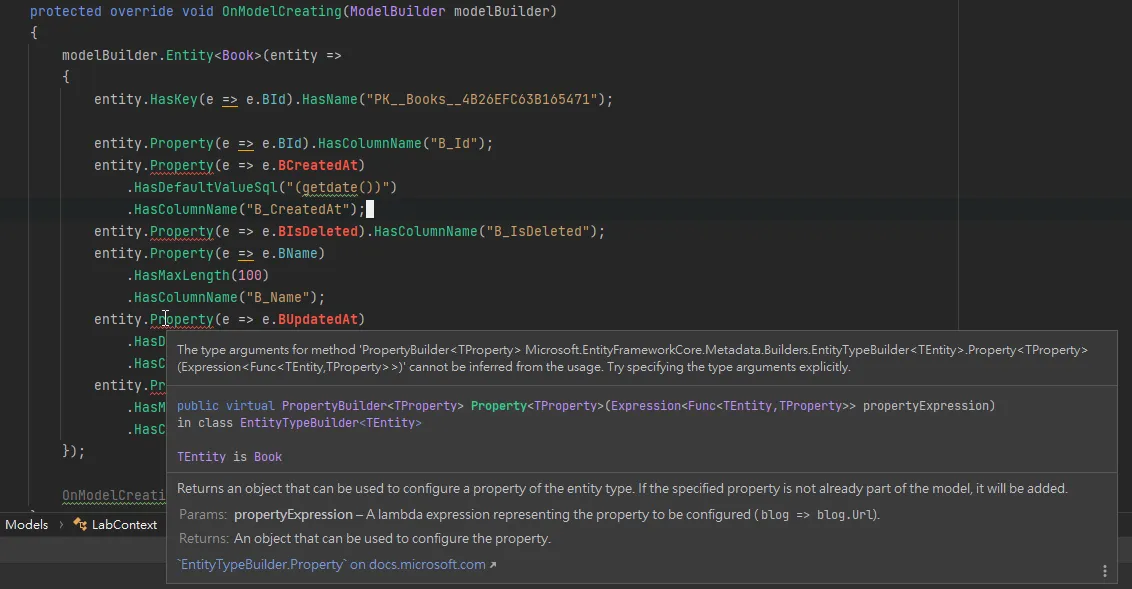Image resolution: width=1132 pixels, height=589 pixels.
Task: Select "Models" in the breadcrumb bar
Action: 26,524
